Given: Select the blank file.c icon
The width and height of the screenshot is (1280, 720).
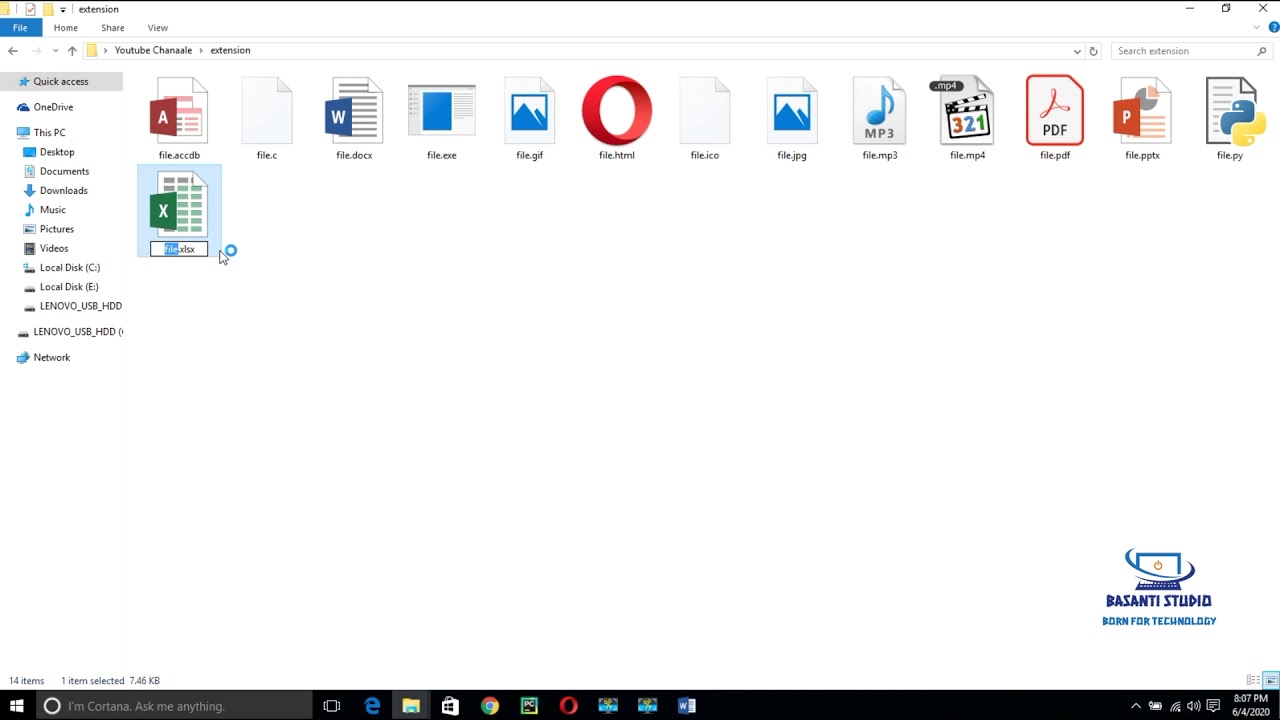Looking at the screenshot, I should (267, 110).
